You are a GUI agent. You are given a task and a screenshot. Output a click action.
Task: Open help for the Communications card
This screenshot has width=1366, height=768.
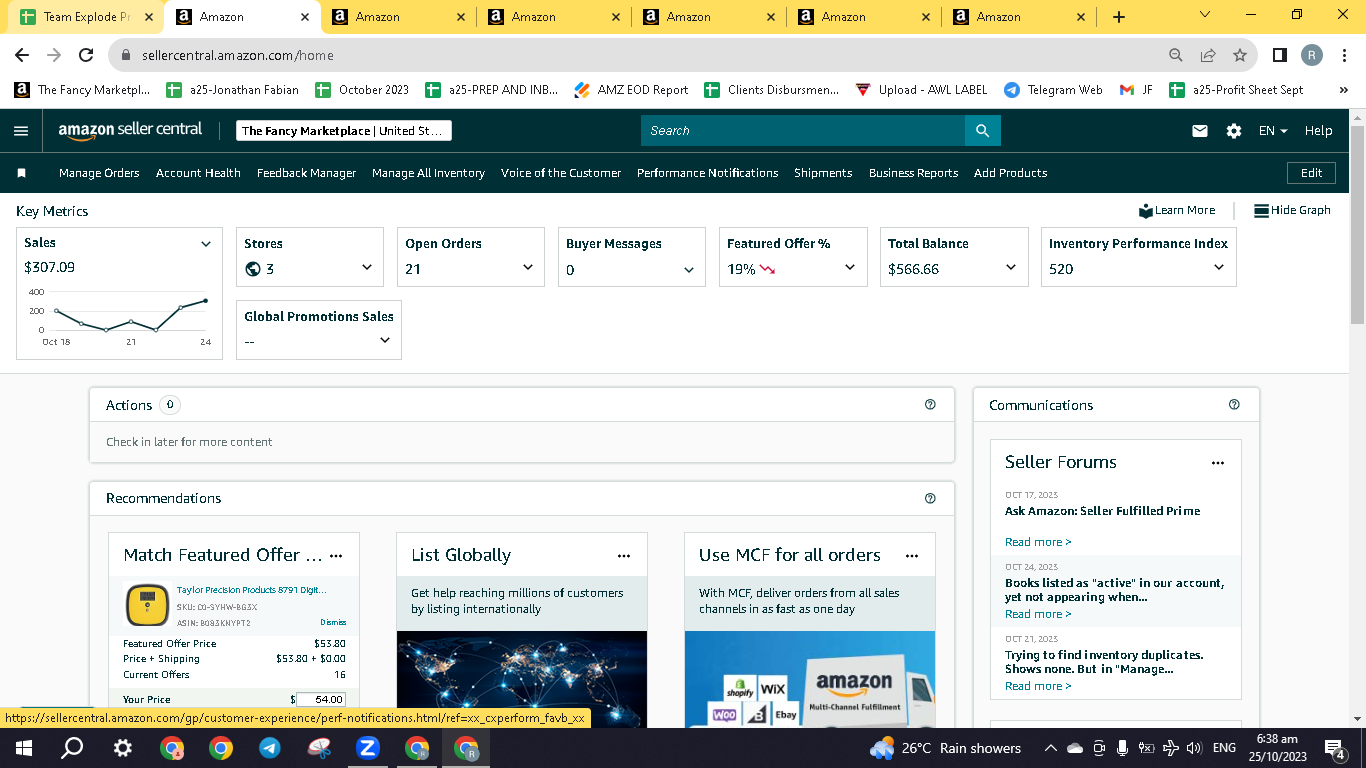coord(1234,405)
